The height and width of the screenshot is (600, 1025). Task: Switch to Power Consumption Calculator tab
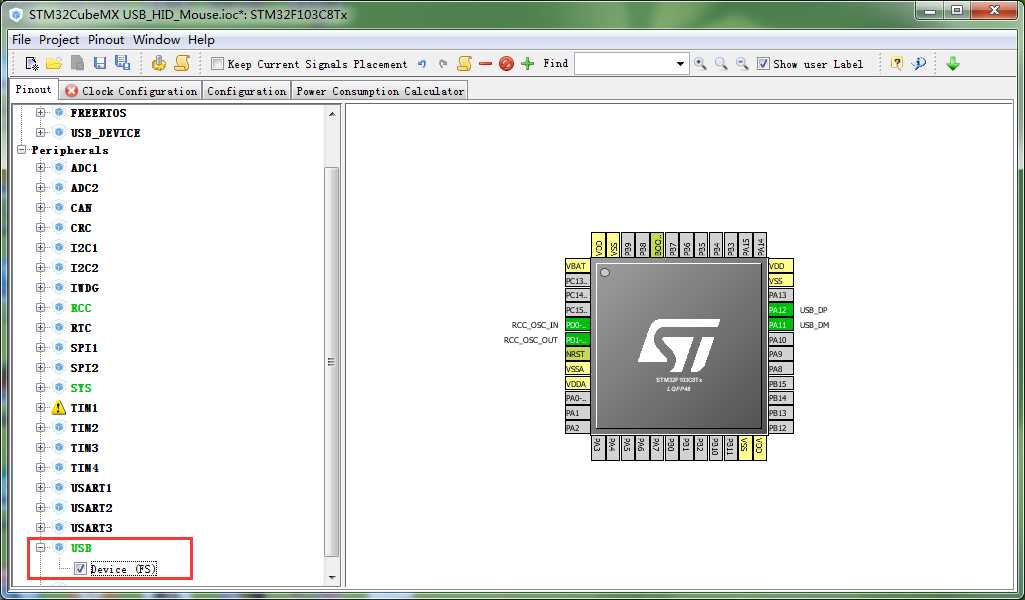(x=380, y=92)
